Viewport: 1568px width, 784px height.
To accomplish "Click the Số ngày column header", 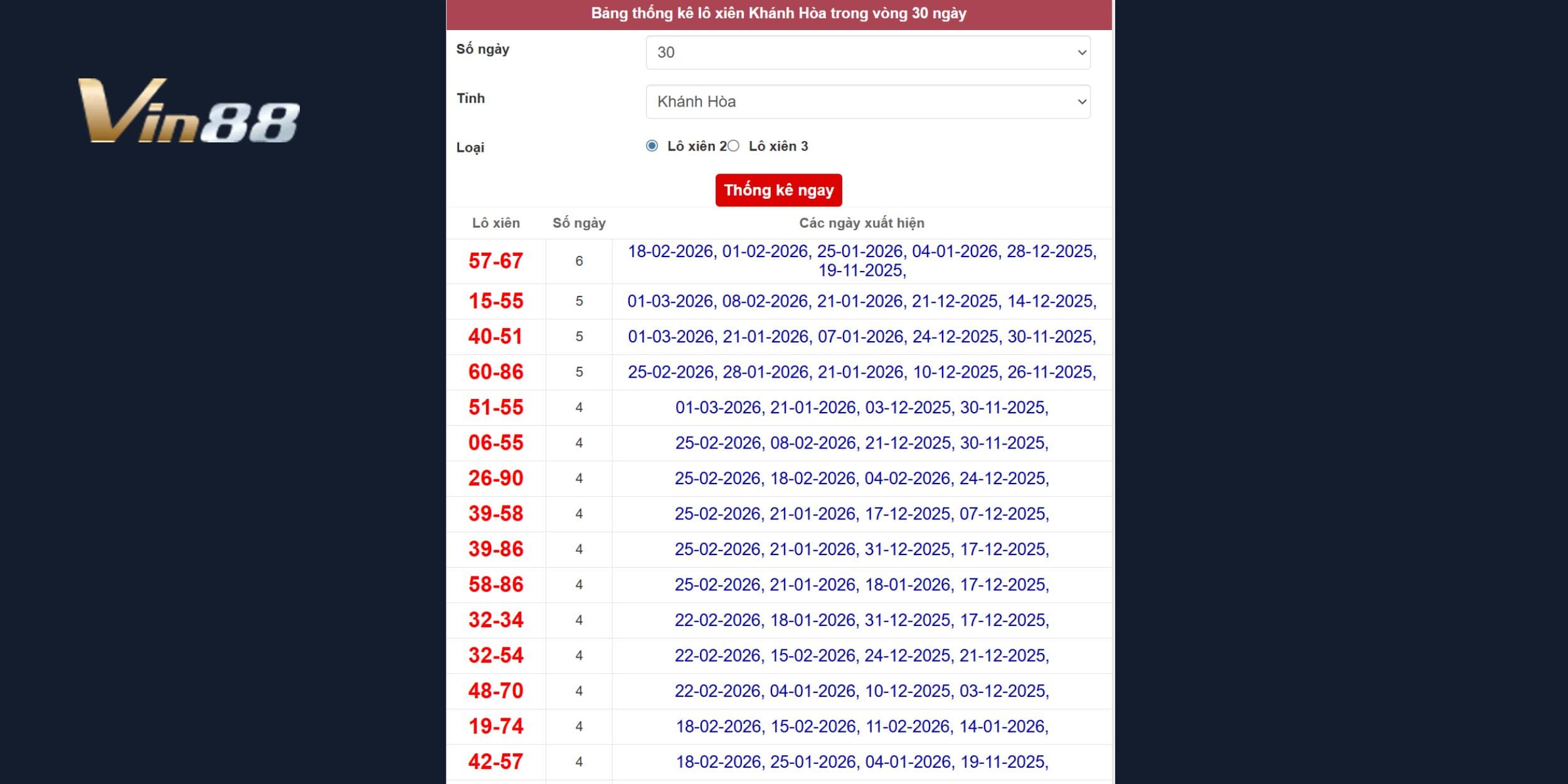I will tap(578, 223).
